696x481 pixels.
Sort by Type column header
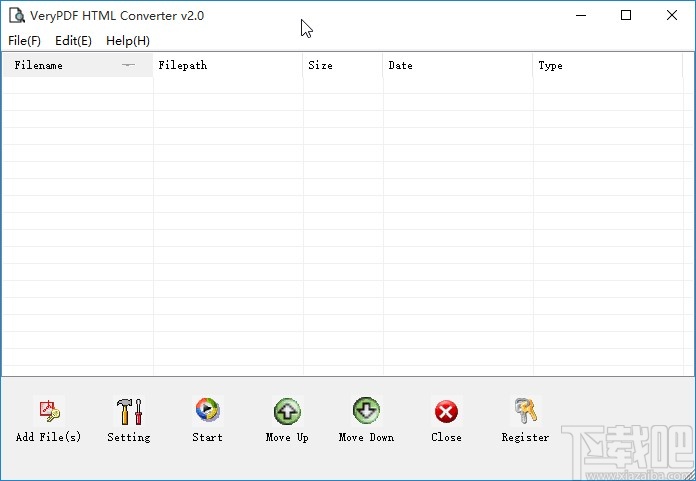point(608,65)
